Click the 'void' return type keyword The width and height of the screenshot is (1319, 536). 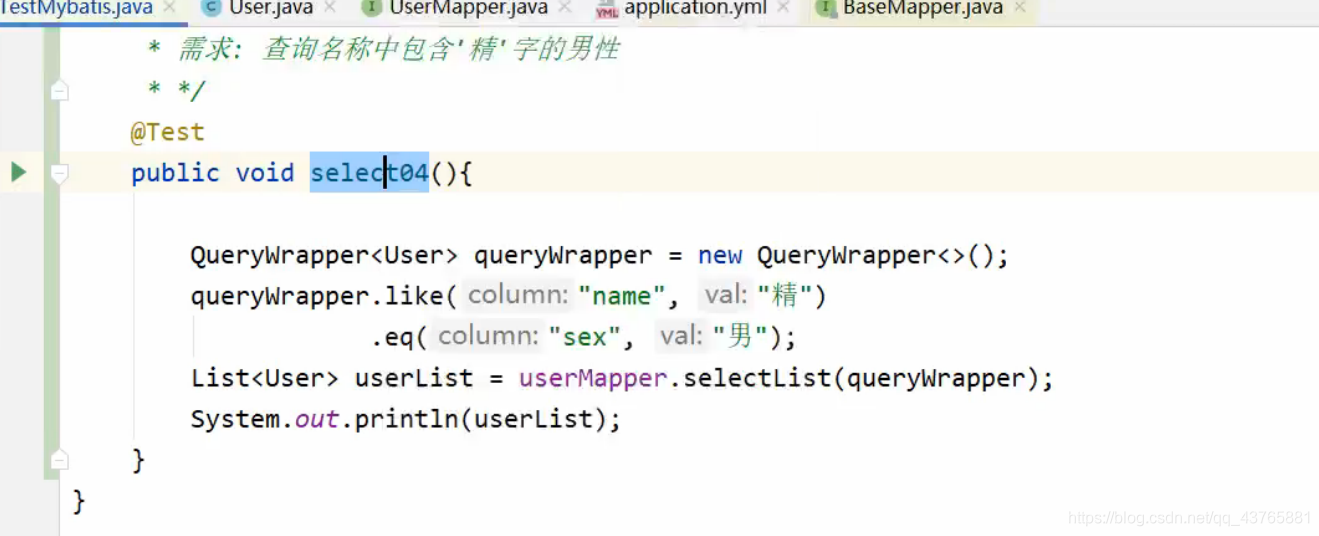[264, 173]
